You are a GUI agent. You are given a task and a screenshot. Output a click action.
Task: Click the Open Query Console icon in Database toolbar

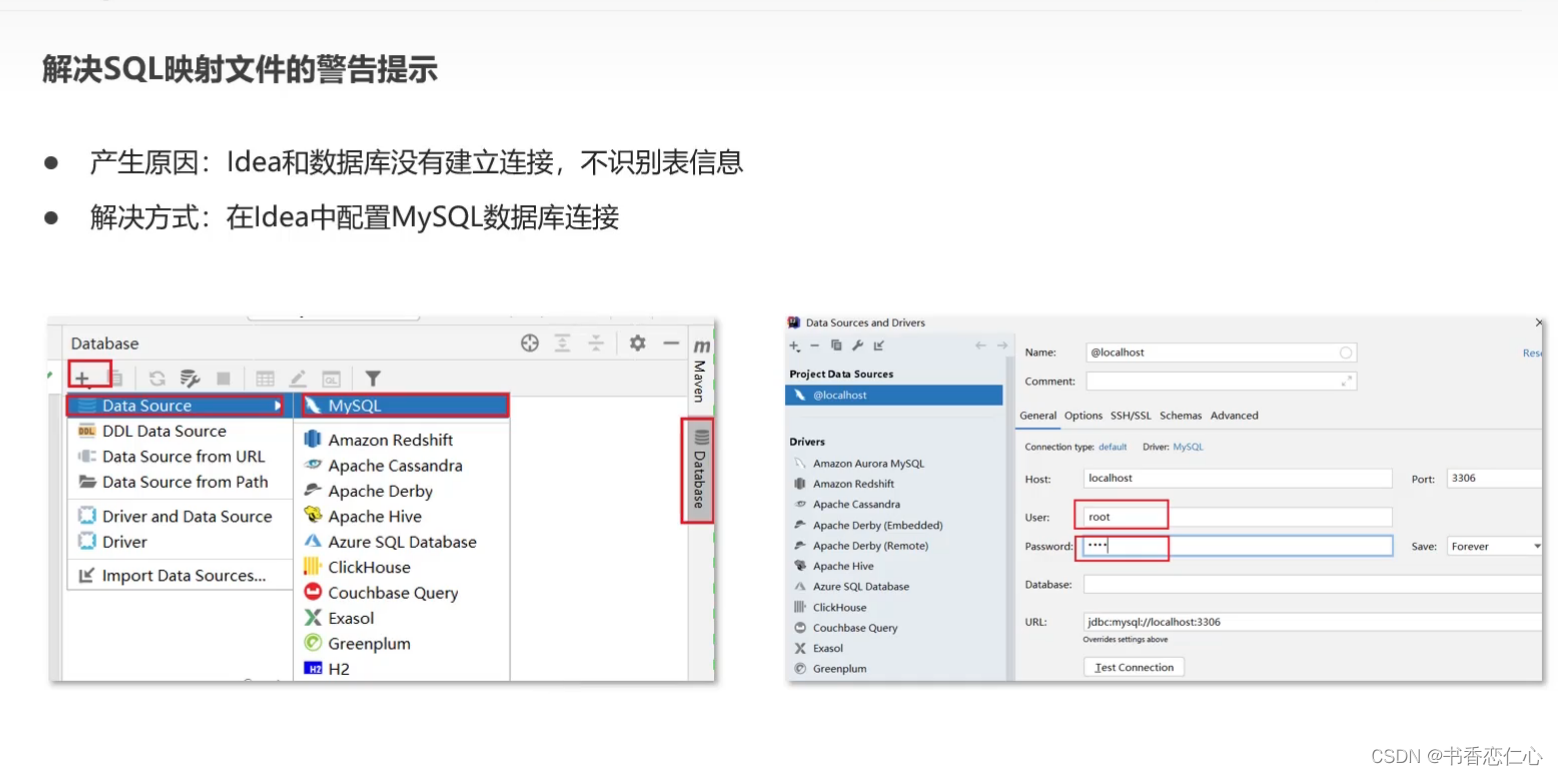(331, 378)
